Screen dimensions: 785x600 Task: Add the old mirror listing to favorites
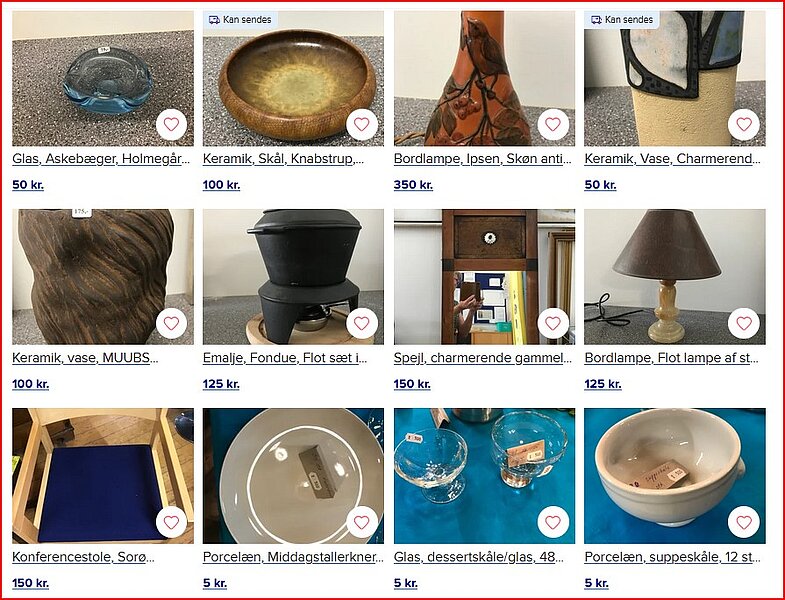coord(553,324)
